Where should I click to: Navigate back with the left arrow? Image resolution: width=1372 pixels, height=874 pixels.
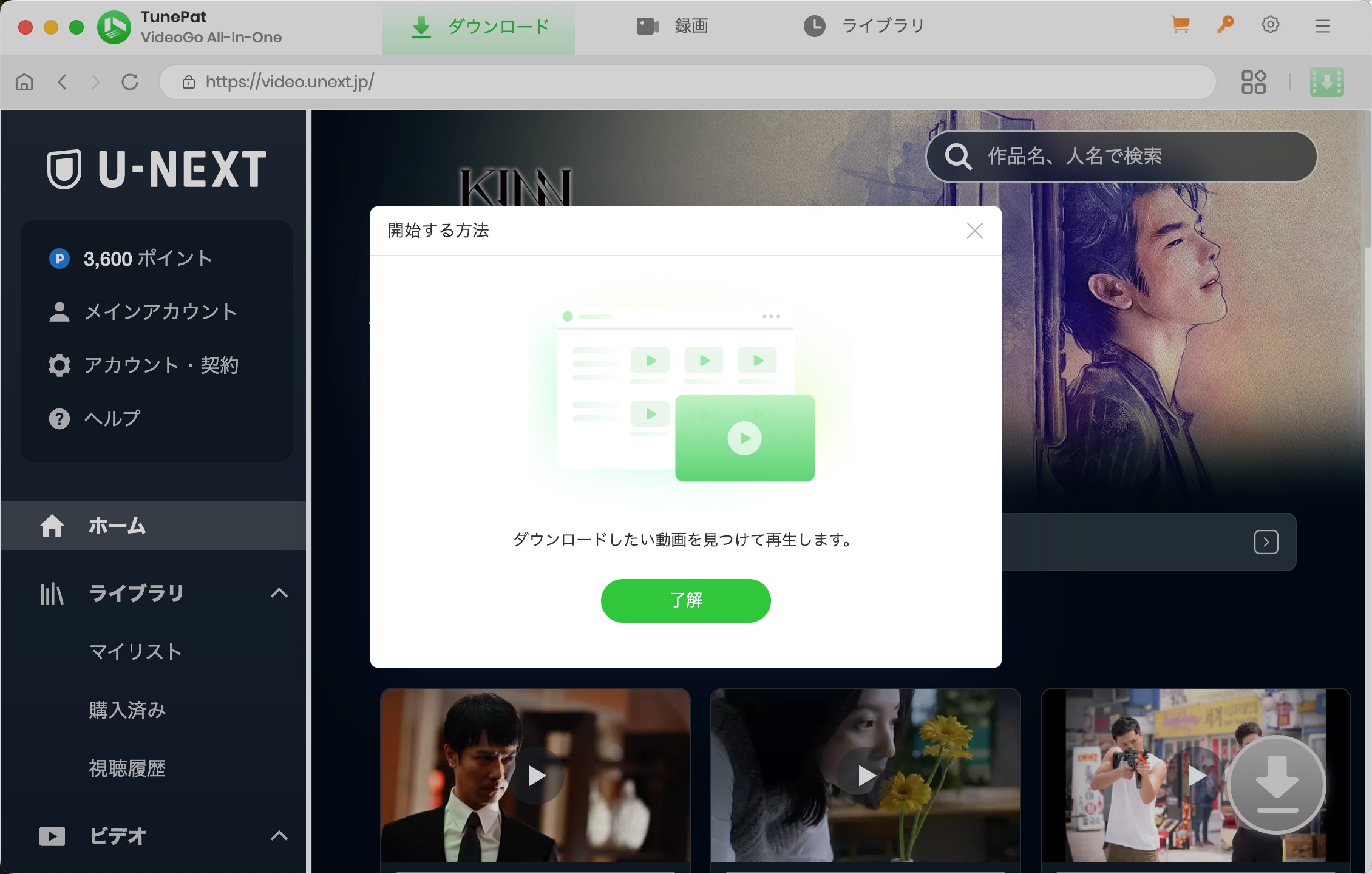click(x=62, y=82)
